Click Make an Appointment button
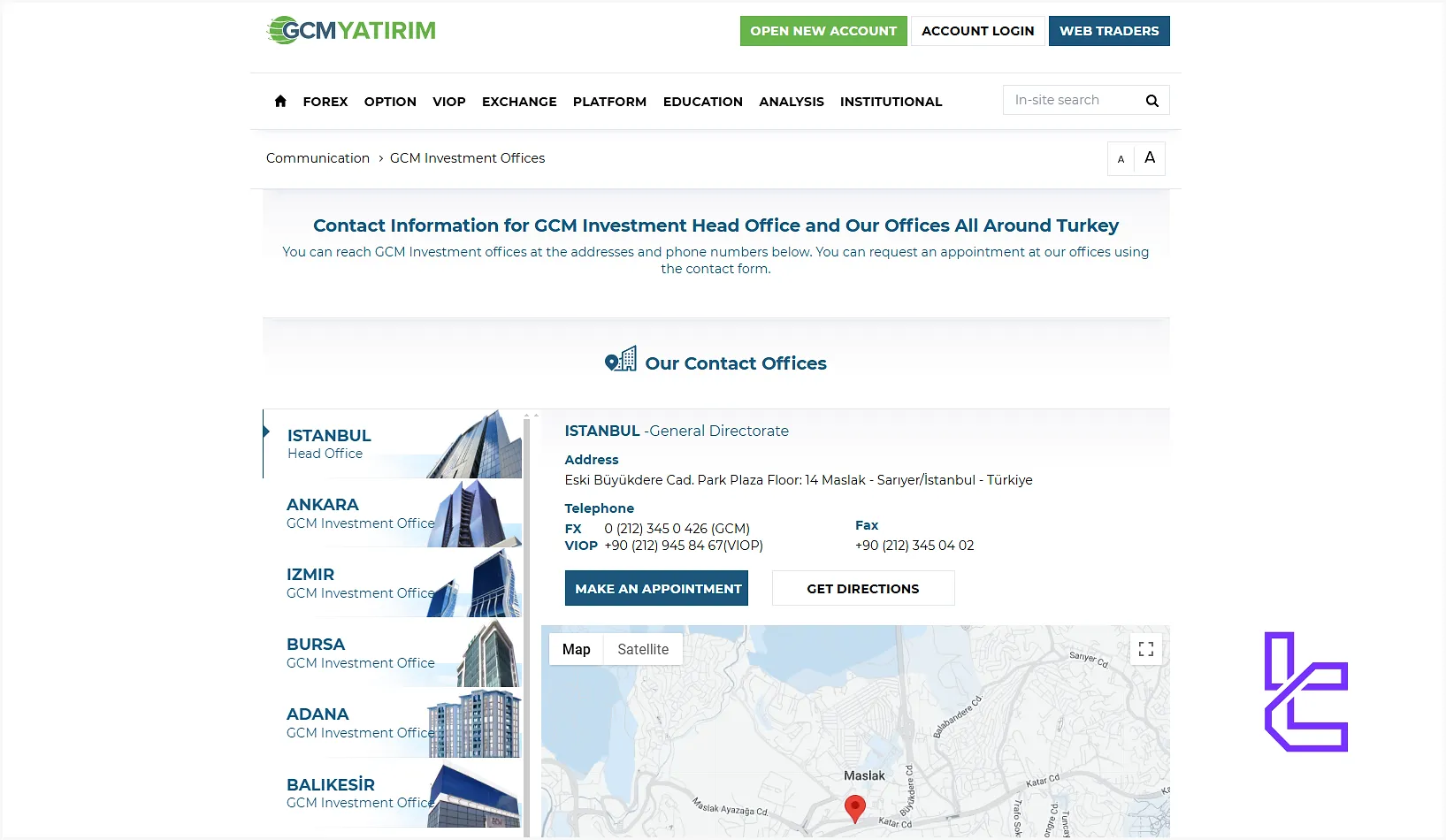The height and width of the screenshot is (840, 1446). (657, 588)
